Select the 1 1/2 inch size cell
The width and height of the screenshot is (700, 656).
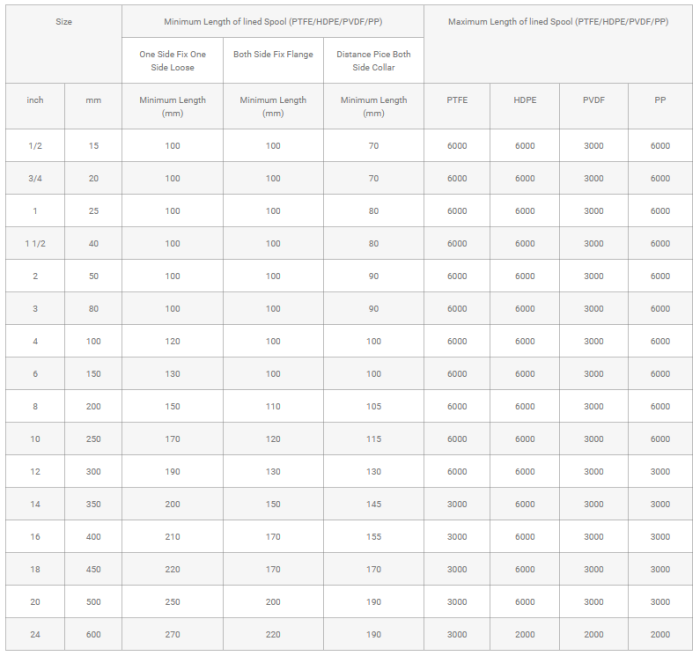(35, 244)
